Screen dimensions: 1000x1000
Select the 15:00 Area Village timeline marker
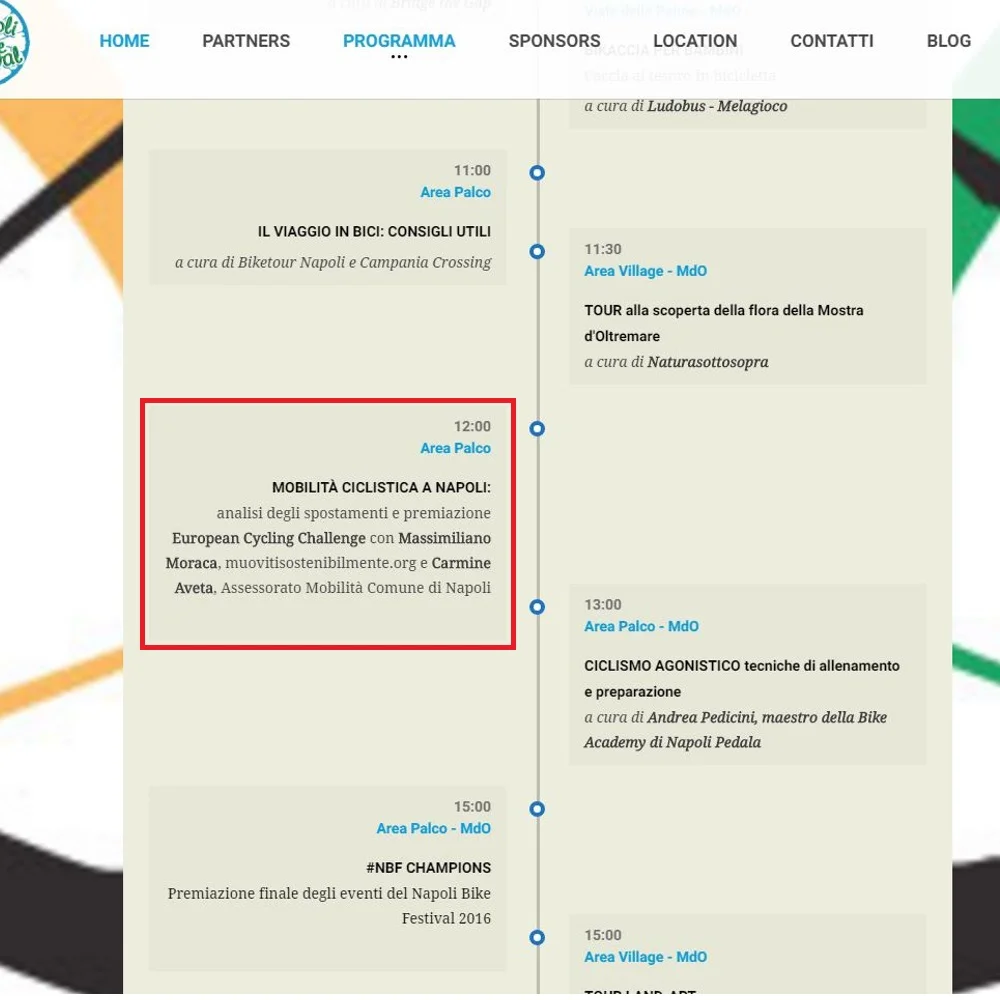pos(537,938)
